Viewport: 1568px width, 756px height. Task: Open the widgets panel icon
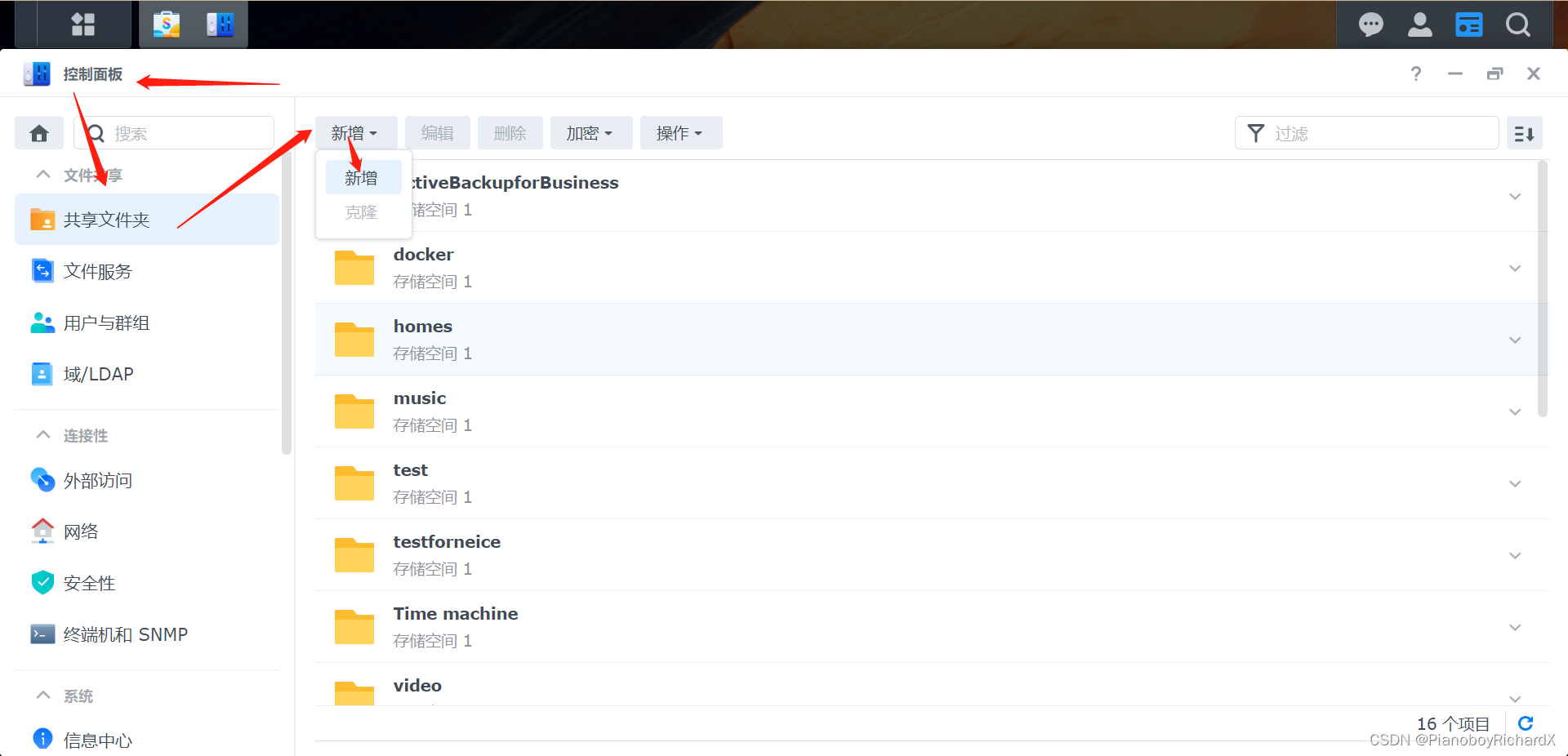click(x=1468, y=24)
